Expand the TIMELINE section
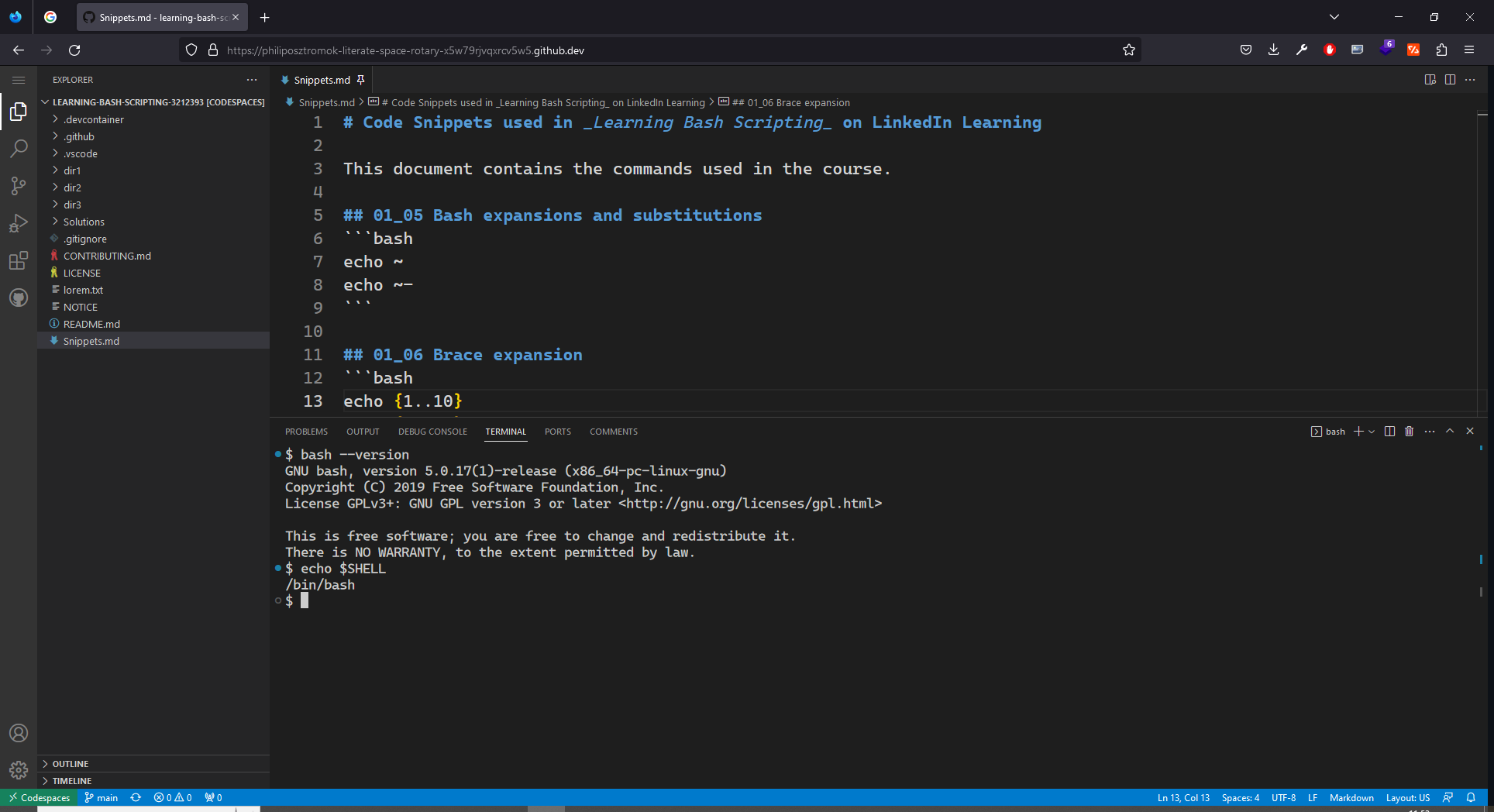The image size is (1494, 812). [x=153, y=781]
